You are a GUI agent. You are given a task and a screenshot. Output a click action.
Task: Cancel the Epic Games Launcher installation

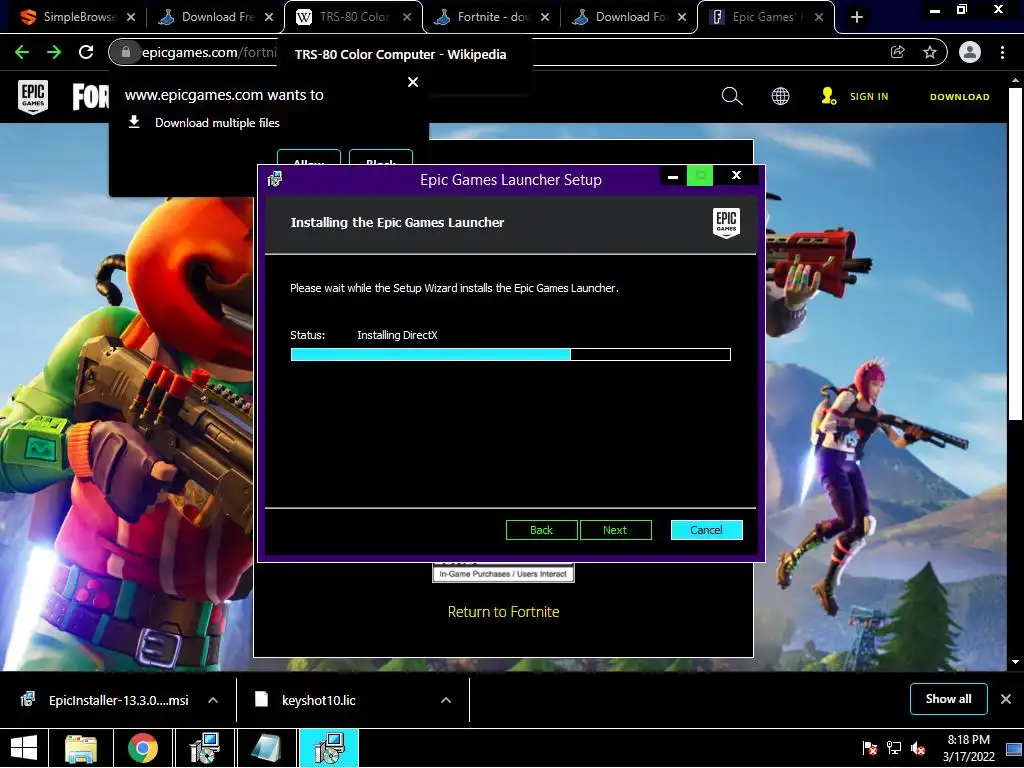(707, 530)
